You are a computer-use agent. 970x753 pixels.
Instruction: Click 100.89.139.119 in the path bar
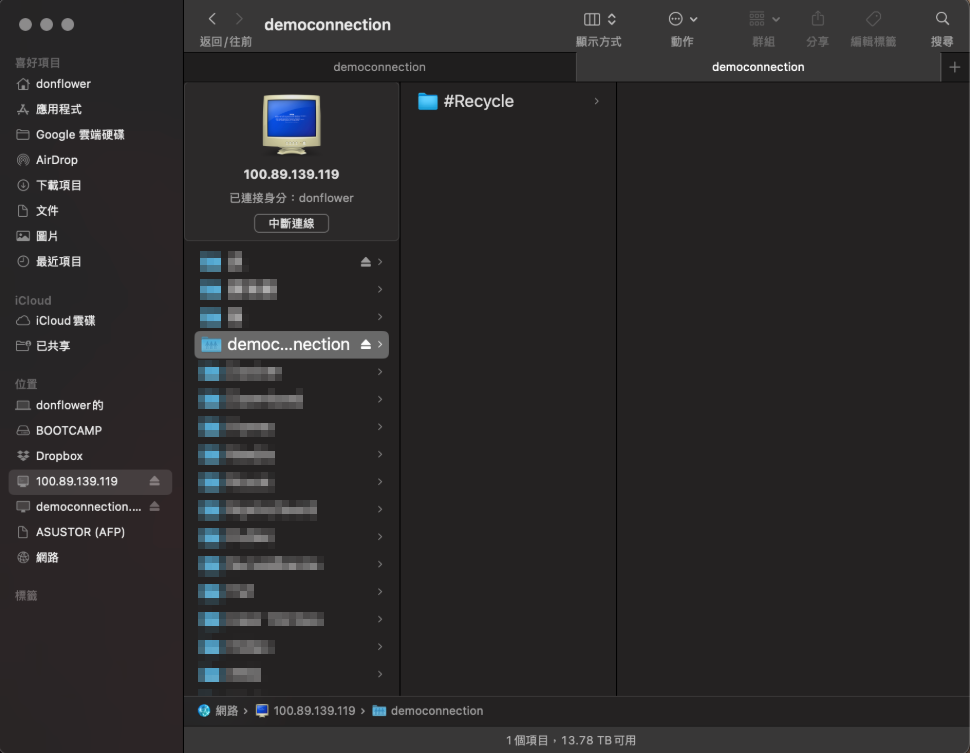point(313,711)
